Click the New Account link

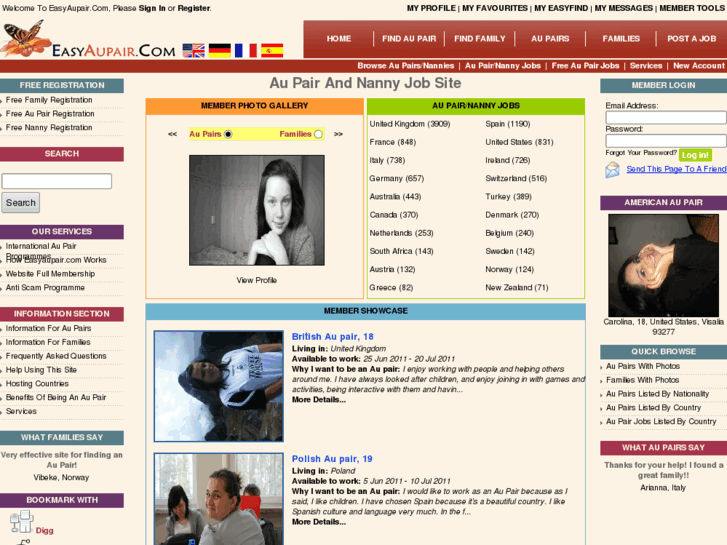tap(699, 66)
